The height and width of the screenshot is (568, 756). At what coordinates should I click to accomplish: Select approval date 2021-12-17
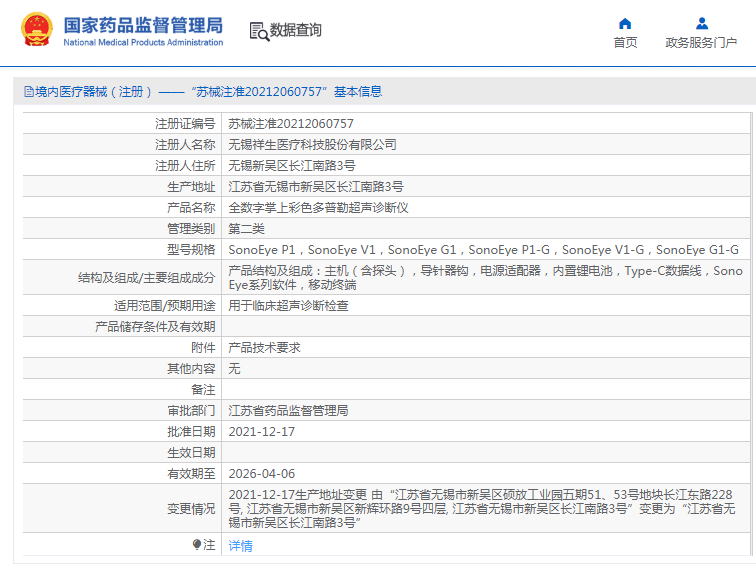pos(262,432)
